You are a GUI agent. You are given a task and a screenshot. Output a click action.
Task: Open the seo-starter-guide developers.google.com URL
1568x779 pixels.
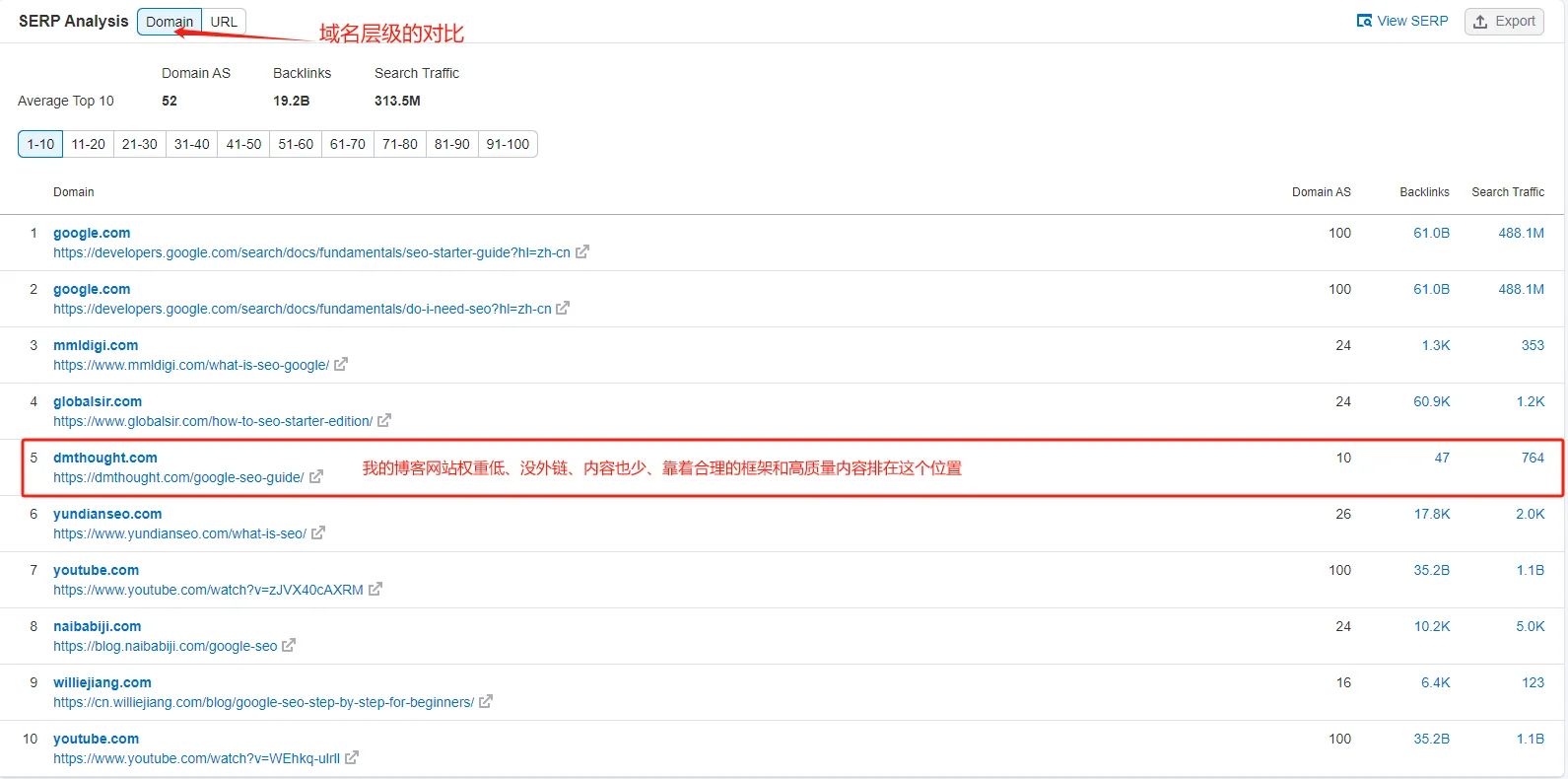coord(311,252)
